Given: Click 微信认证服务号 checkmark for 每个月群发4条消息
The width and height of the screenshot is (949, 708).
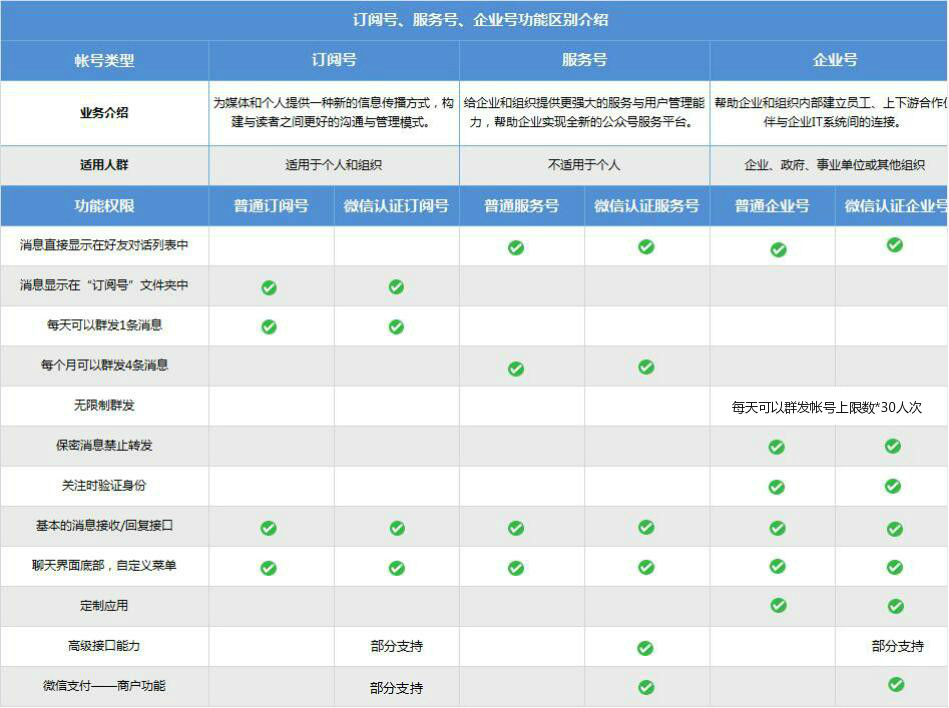Looking at the screenshot, I should point(647,367).
